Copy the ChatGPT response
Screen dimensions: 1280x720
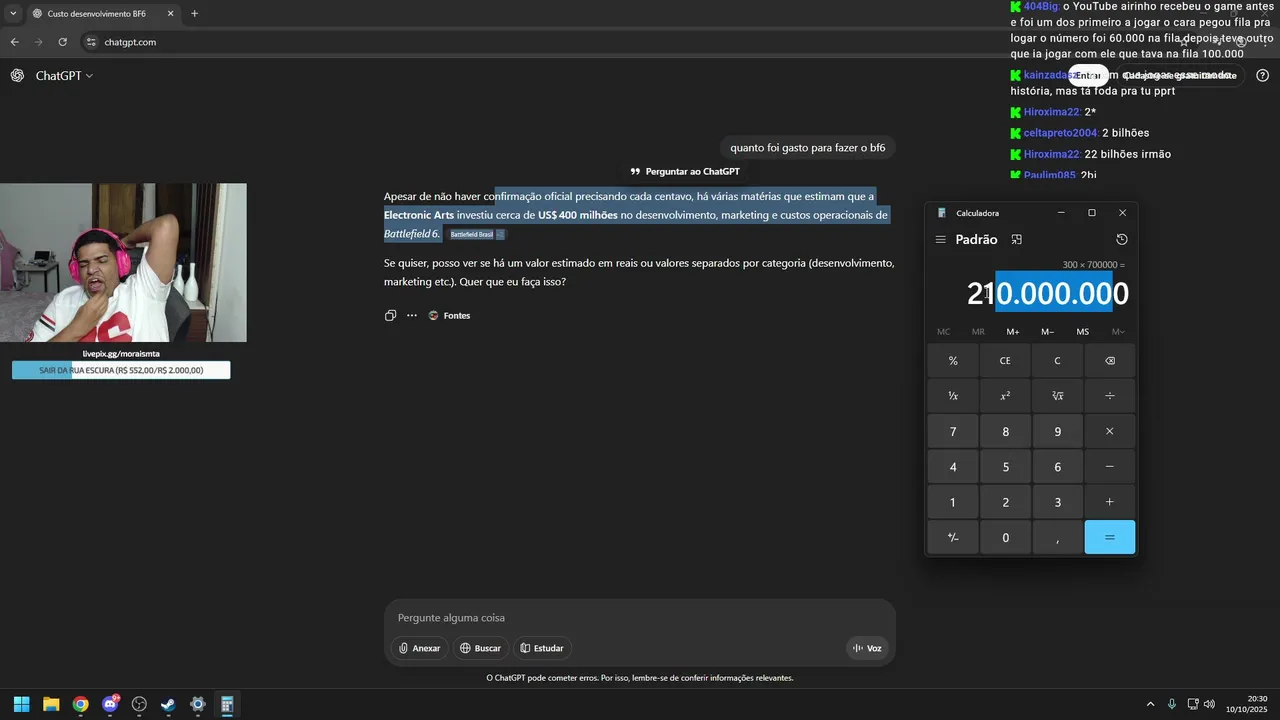point(390,316)
